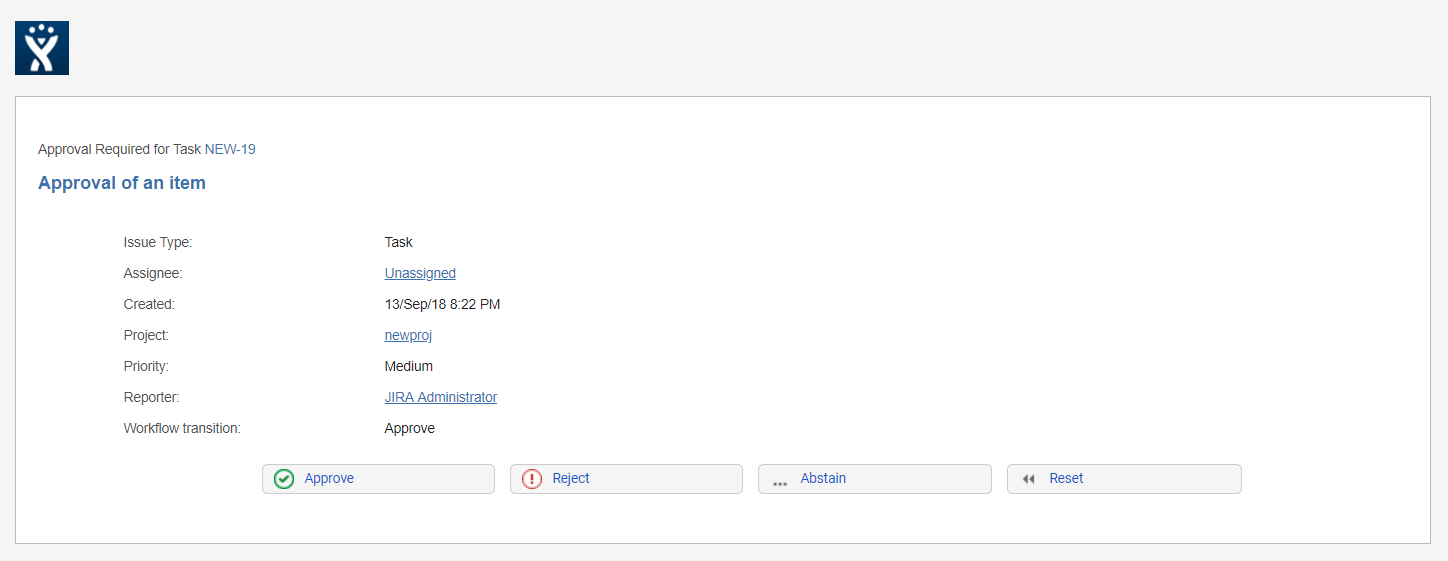This screenshot has height=561, width=1448.
Task: Open the NEW-19 task link
Action: (x=230, y=149)
